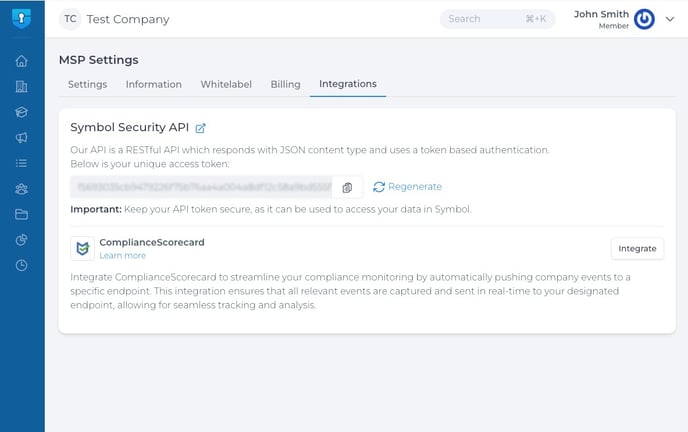
Task: Click the Integrate button for ComplianceScorecard
Action: click(637, 248)
